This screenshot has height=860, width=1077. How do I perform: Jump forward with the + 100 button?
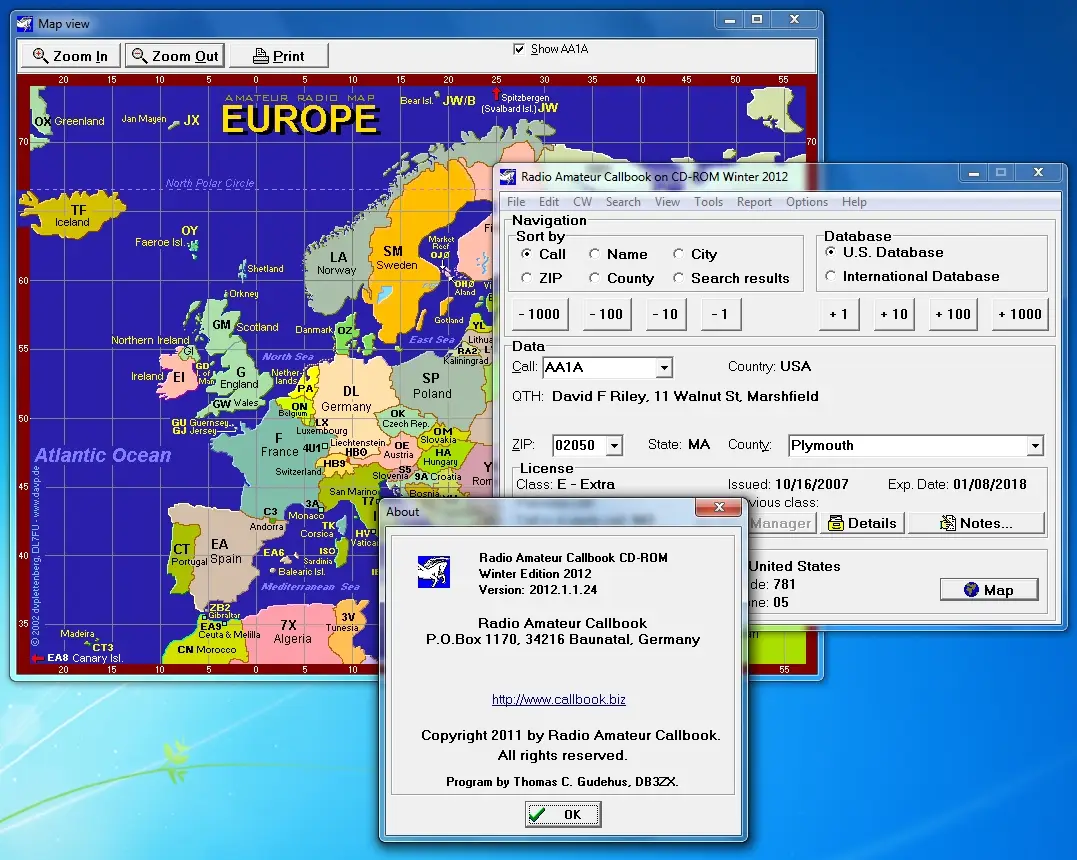point(953,315)
